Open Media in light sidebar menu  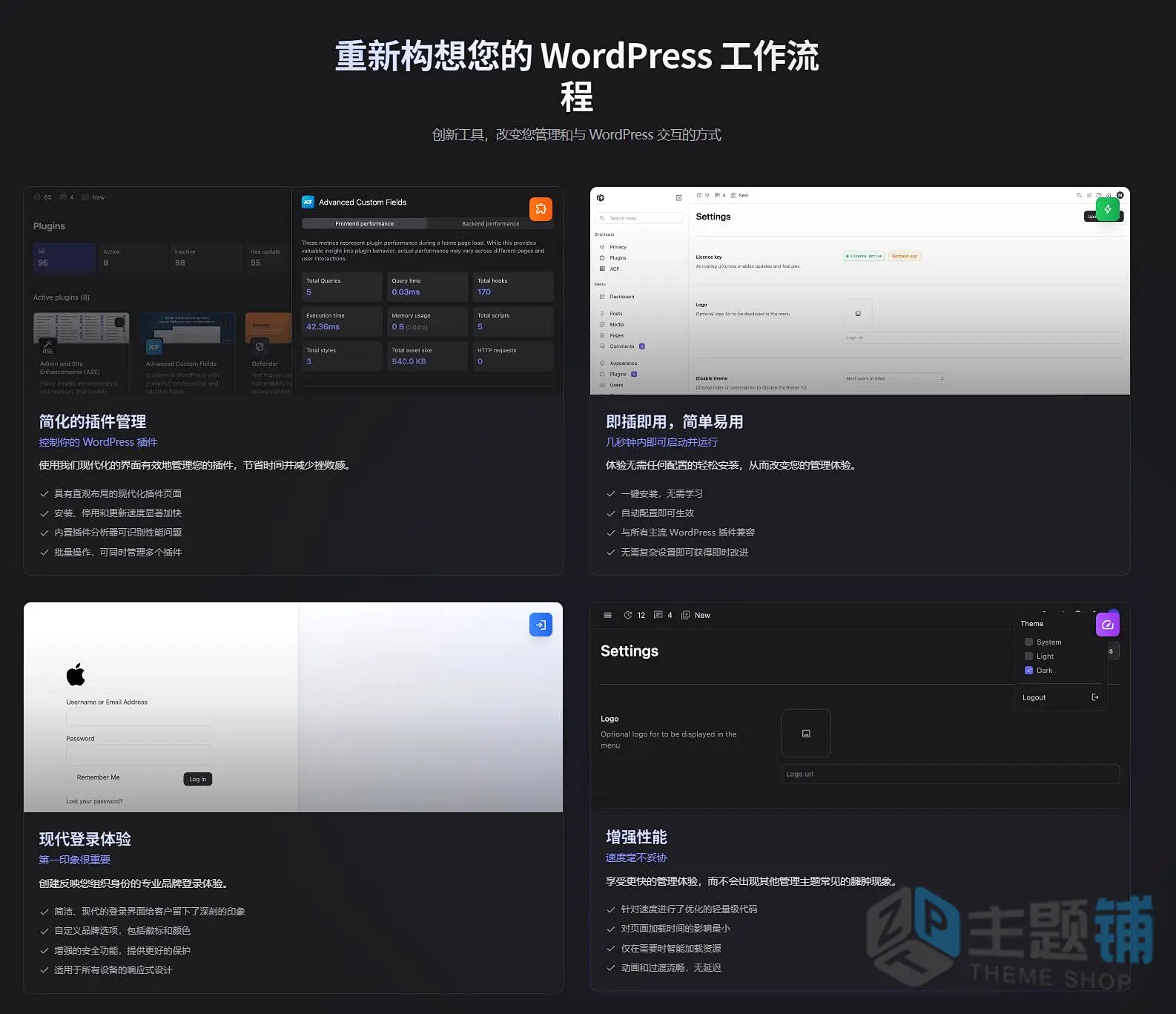pyautogui.click(x=616, y=324)
